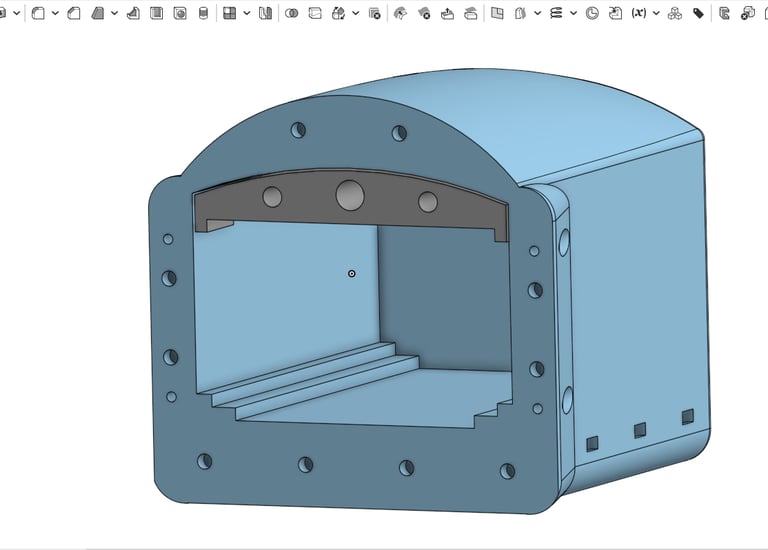768x550 pixels.
Task: Select the rightmost square slot on side wall
Action: [688, 417]
